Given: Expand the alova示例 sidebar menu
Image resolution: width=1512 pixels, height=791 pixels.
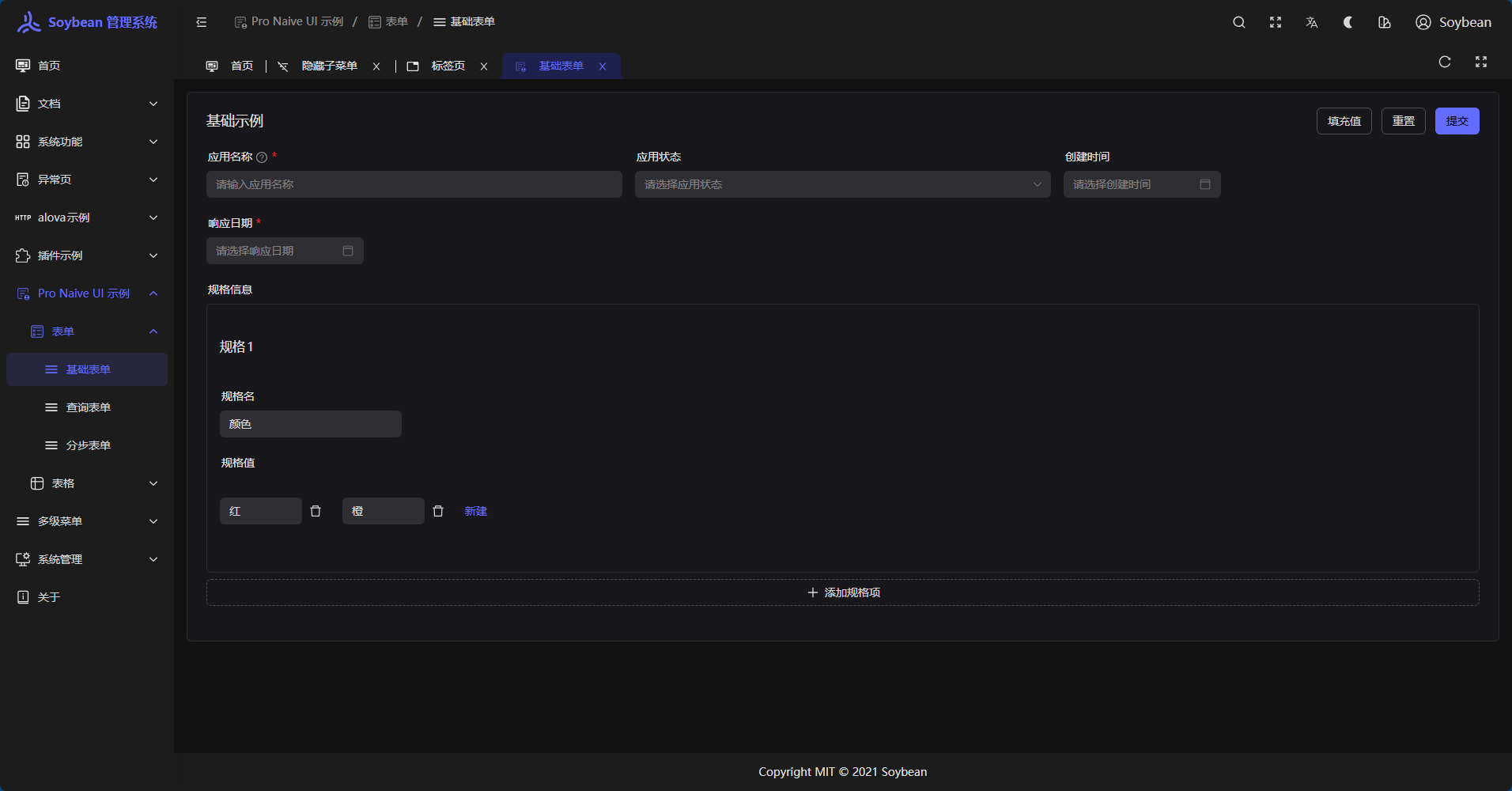Looking at the screenshot, I should 87,218.
